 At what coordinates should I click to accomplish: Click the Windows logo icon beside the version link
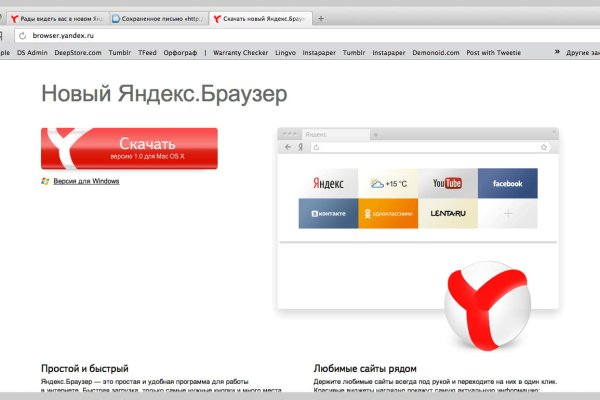45,181
